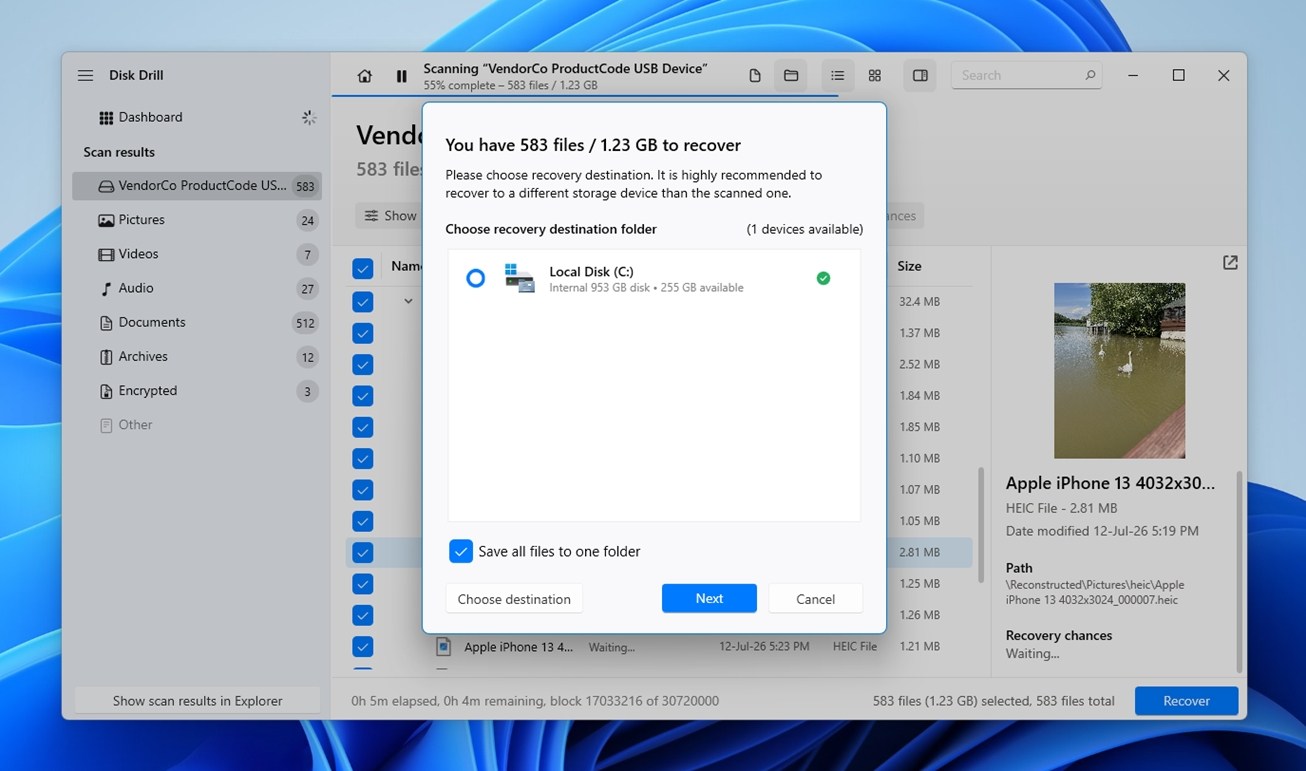The width and height of the screenshot is (1306, 771).
Task: Select Local Disk (C:) radio button
Action: [x=476, y=279]
